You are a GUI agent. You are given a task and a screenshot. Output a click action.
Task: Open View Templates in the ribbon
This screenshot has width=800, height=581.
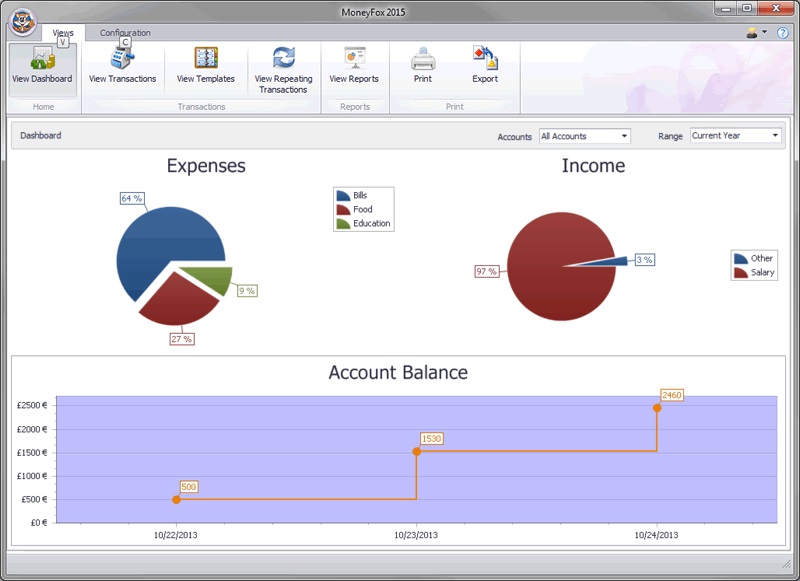tap(206, 65)
